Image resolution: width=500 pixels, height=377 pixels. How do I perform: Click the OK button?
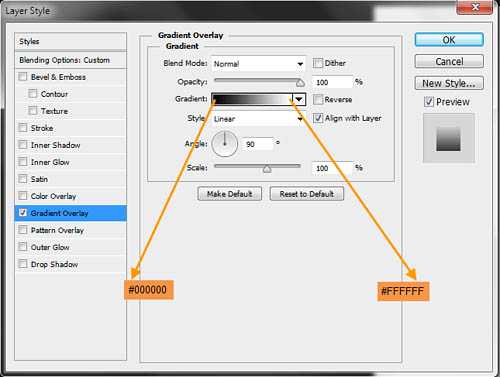pos(449,40)
